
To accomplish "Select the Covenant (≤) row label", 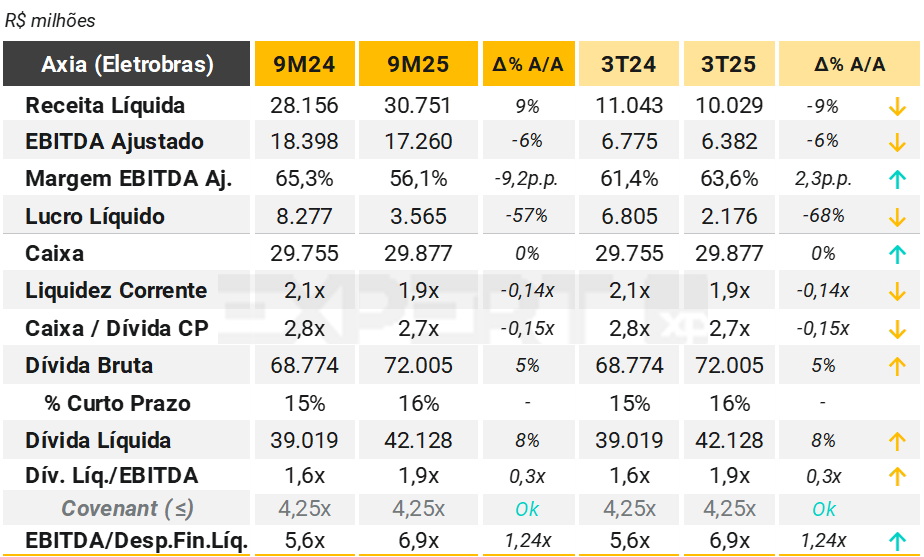I will point(127,509).
